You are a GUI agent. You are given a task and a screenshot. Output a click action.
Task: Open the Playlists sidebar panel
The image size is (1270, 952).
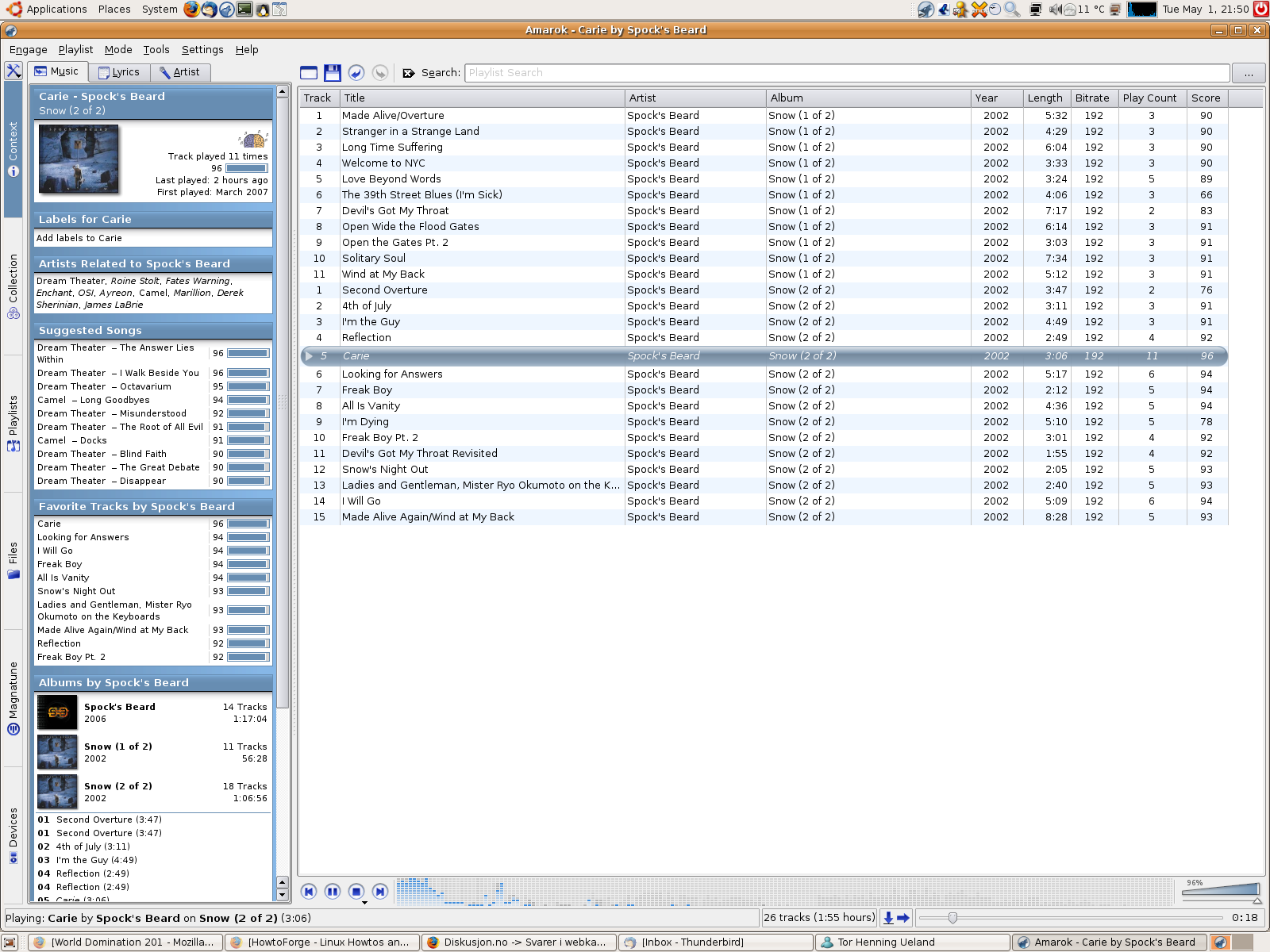[x=13, y=423]
